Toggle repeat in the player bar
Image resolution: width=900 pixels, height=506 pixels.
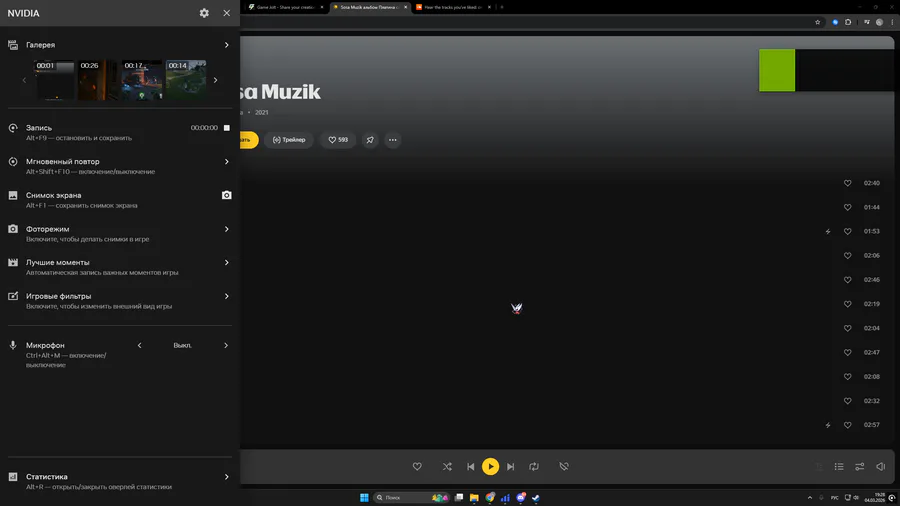click(534, 466)
